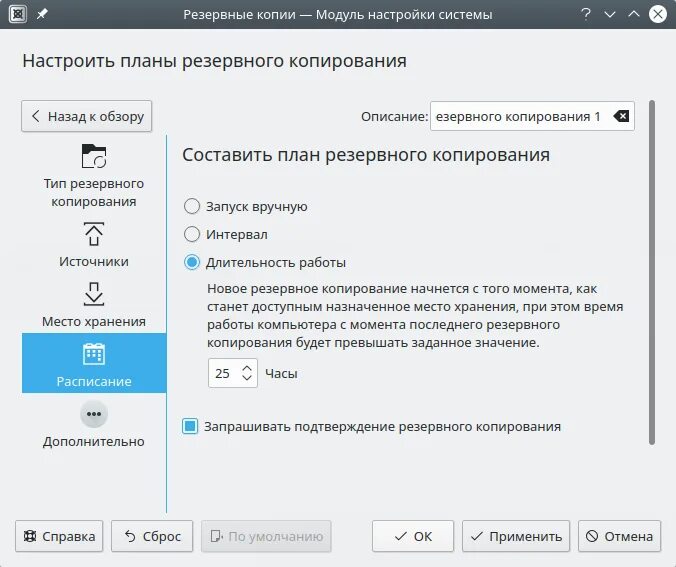This screenshot has height=567, width=676.
Task: Click the Отмена cancel button
Action: [620, 536]
